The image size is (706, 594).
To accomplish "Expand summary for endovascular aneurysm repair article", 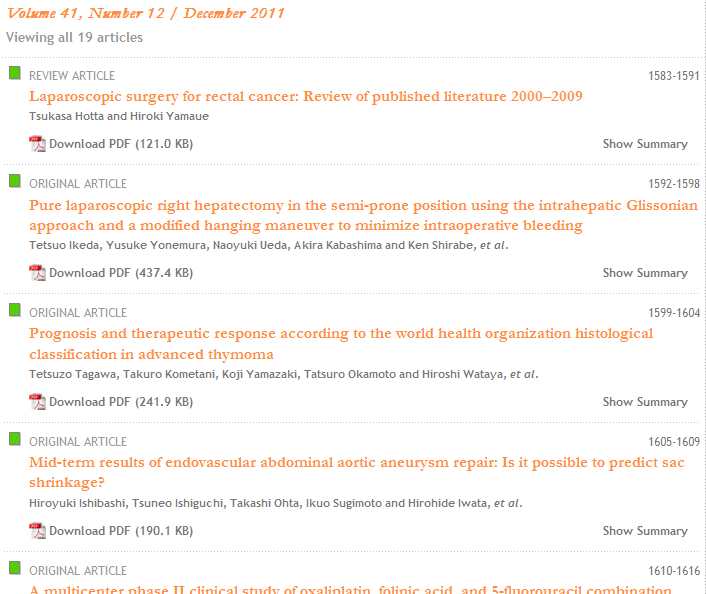I will pyautogui.click(x=645, y=531).
